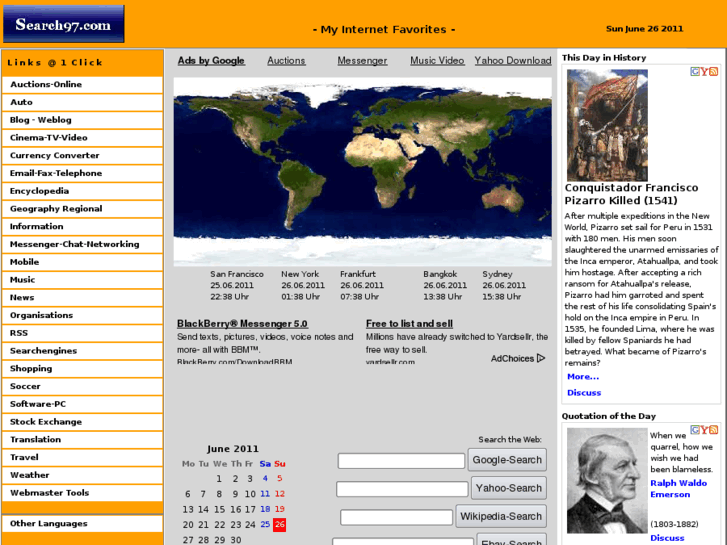Open Webmaster Tools in sidebar
Viewport: 727px width, 545px height.
coord(83,493)
